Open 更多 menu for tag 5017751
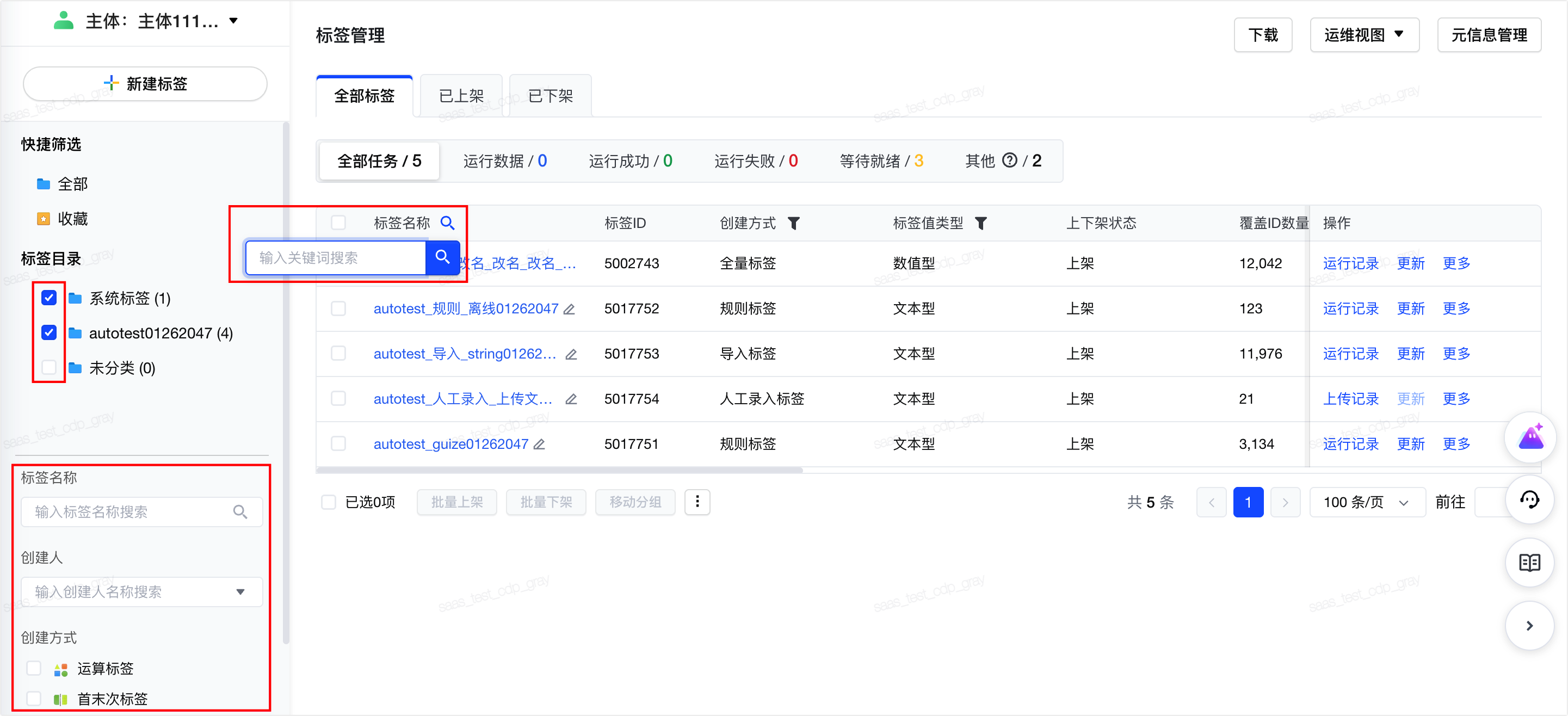This screenshot has width=1568, height=716. click(x=1456, y=444)
